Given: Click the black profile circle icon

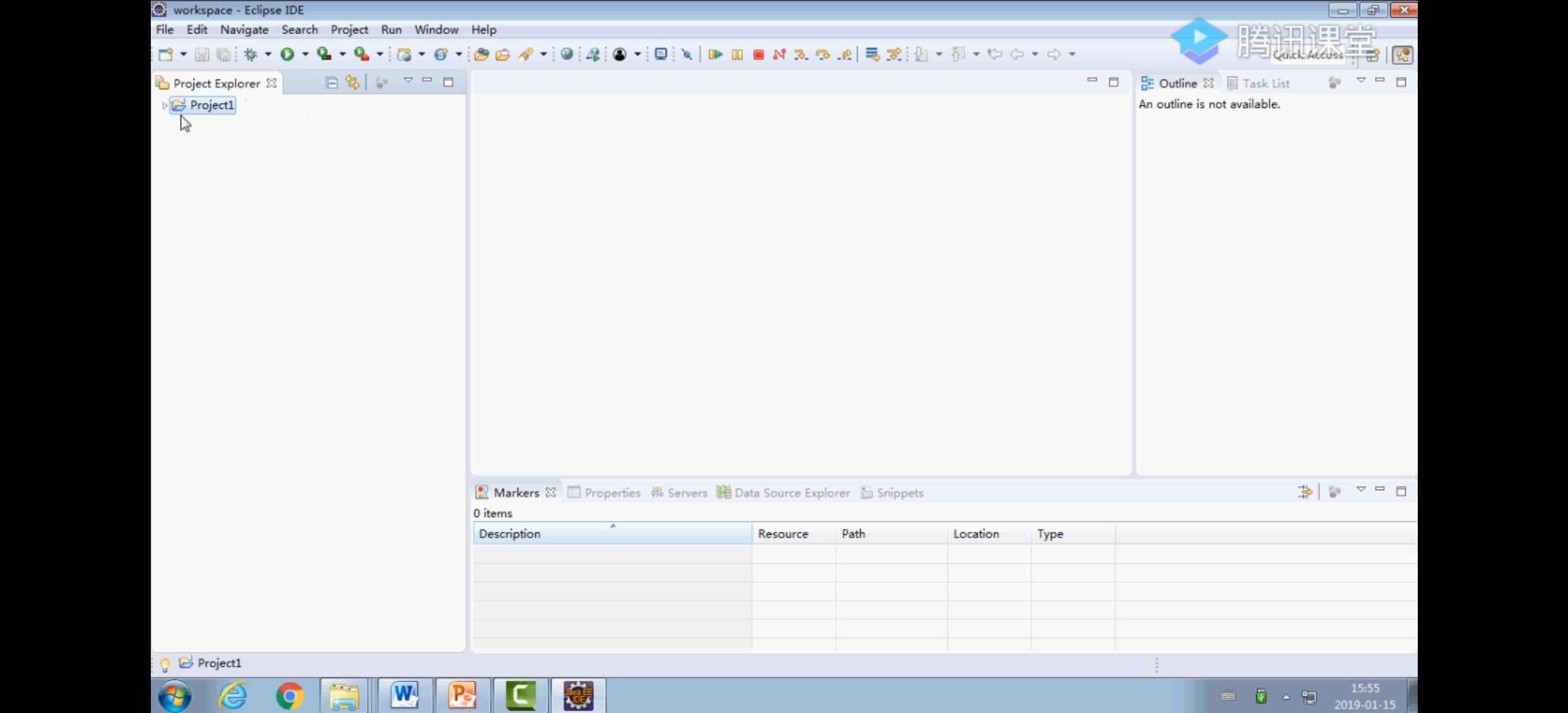Looking at the screenshot, I should coord(619,54).
